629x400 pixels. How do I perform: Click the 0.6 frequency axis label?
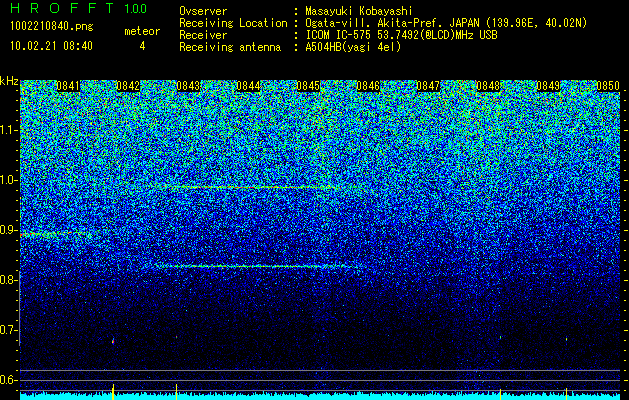pyautogui.click(x=8, y=380)
